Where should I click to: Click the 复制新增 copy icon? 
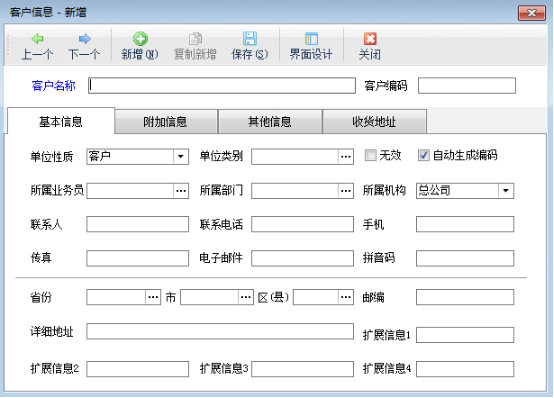click(x=195, y=39)
